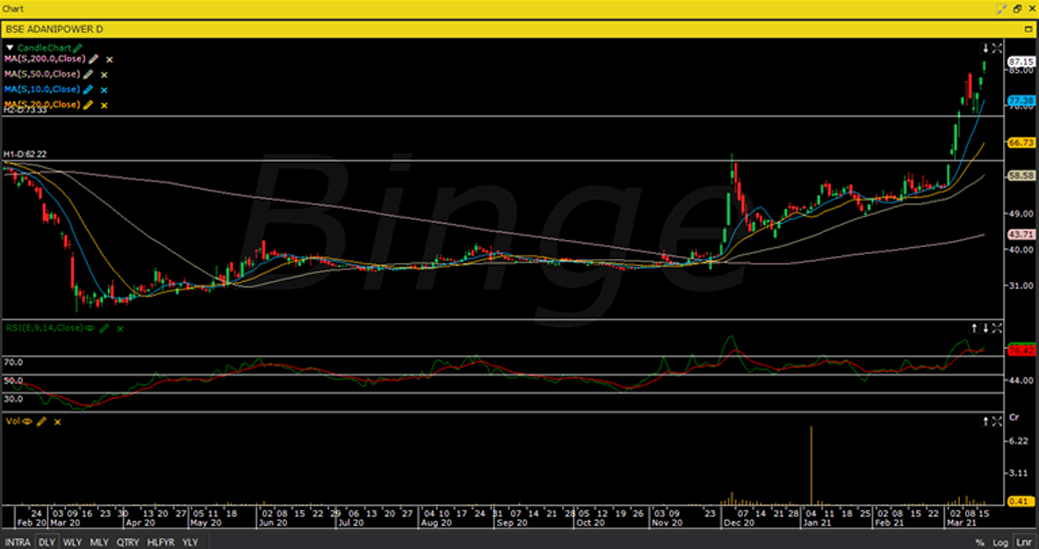The image size is (1039, 549).
Task: Maximize the RSI pane
Action: pos(997,328)
